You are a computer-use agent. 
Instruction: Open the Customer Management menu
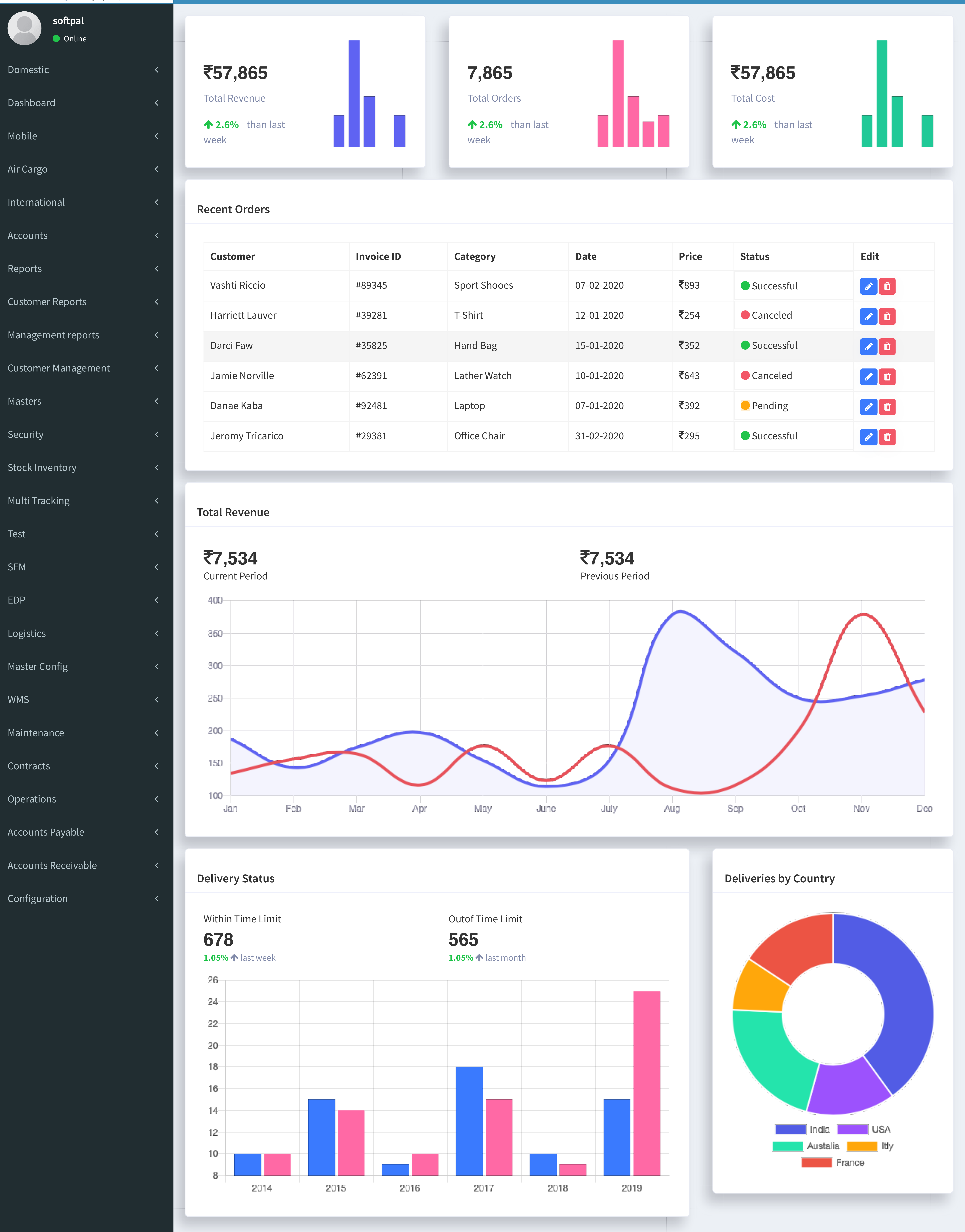click(x=86, y=368)
